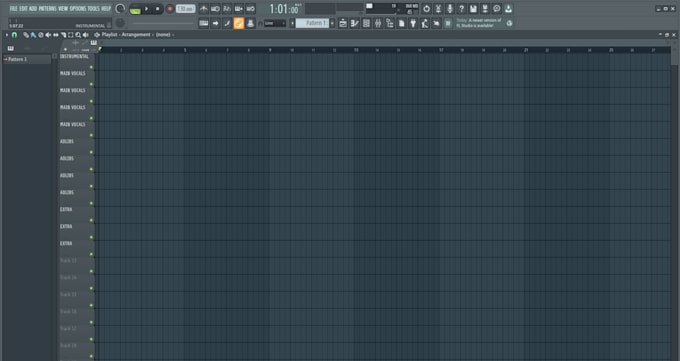Open the FILE menu
The height and width of the screenshot is (361, 680).
[x=13, y=8]
